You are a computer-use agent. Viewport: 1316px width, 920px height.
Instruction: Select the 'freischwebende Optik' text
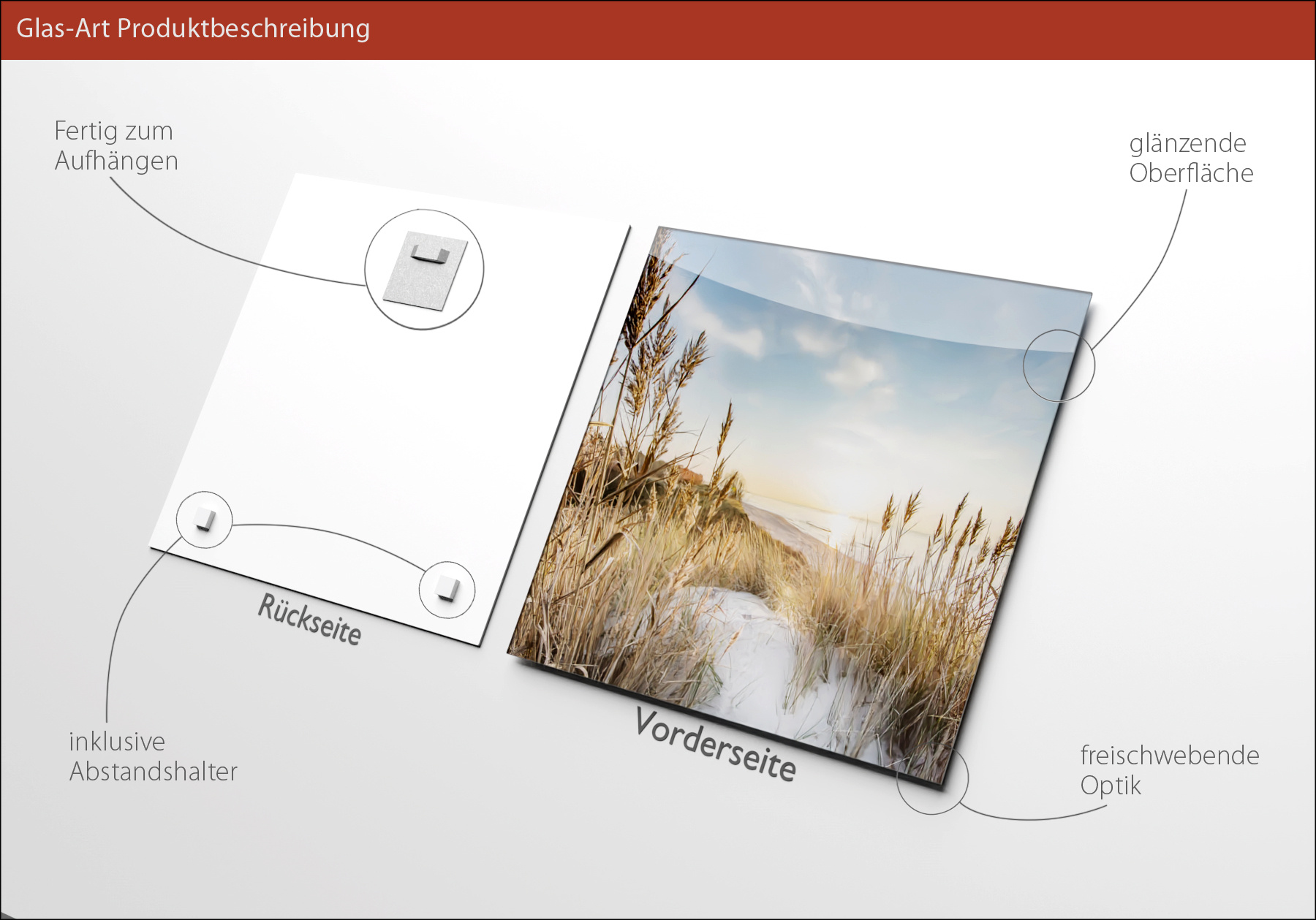(1169, 769)
